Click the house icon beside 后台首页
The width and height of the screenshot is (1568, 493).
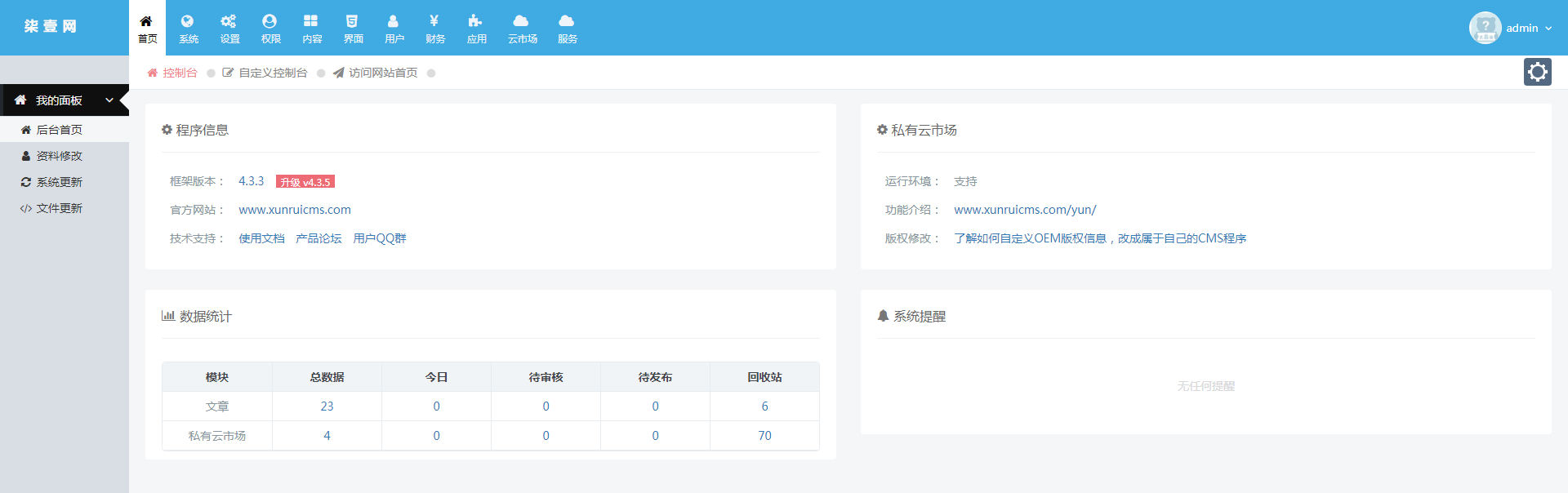tap(26, 130)
